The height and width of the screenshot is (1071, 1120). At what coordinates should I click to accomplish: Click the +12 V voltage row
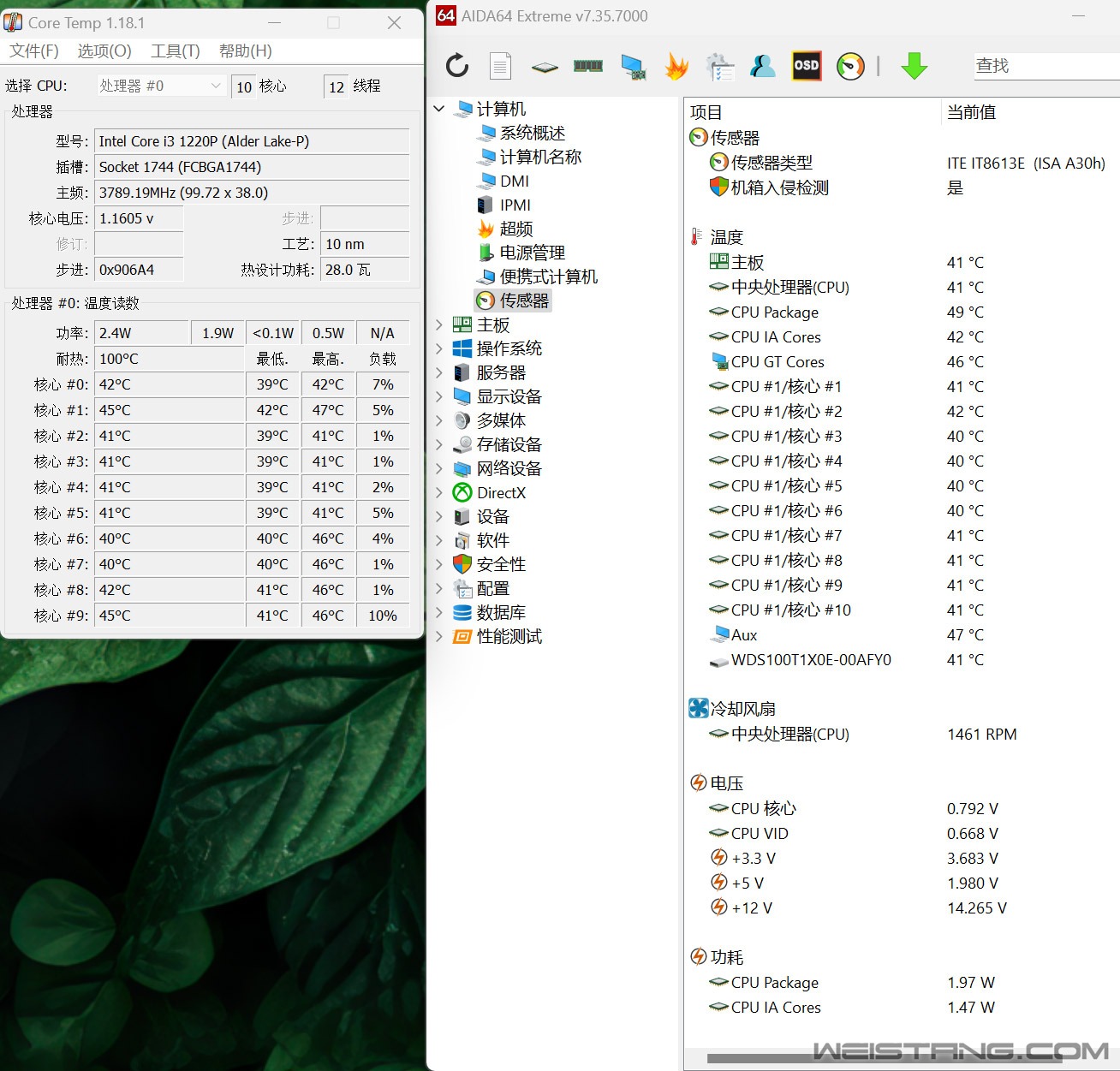(x=902, y=908)
